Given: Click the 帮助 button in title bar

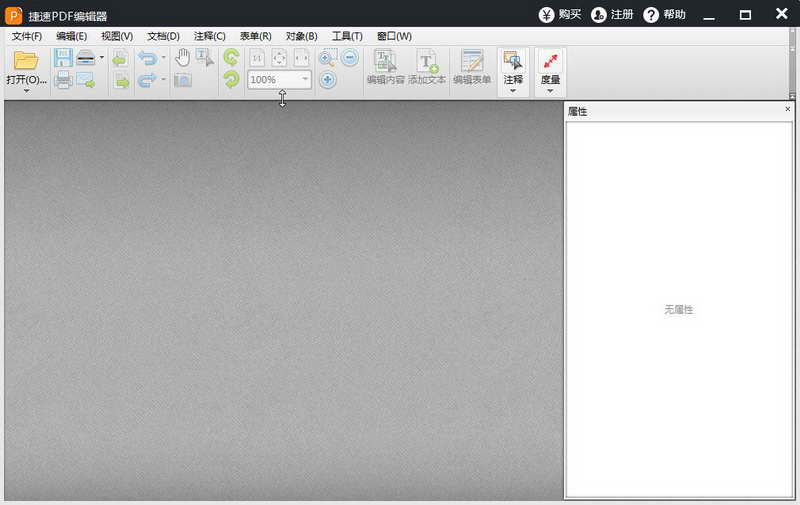Looking at the screenshot, I should coord(664,15).
